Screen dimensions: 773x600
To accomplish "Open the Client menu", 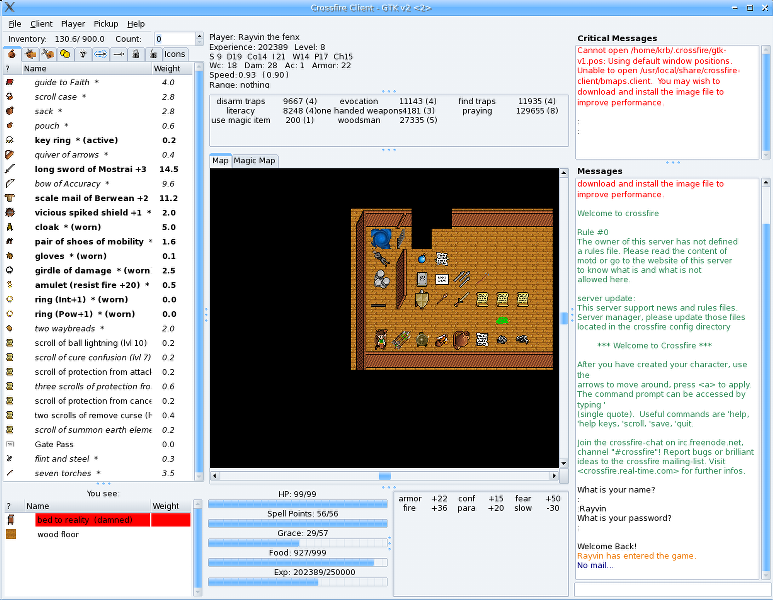I will tap(42, 23).
